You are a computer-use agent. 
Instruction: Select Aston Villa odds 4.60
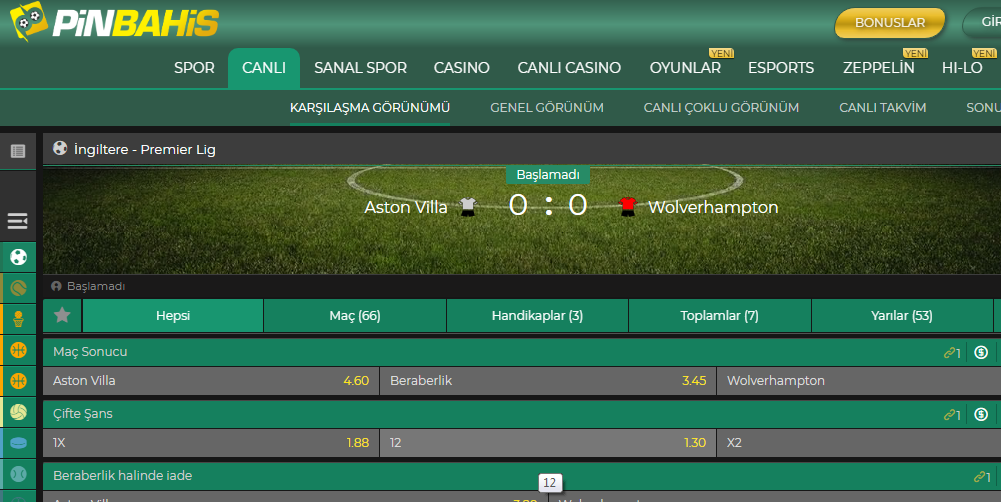click(211, 381)
